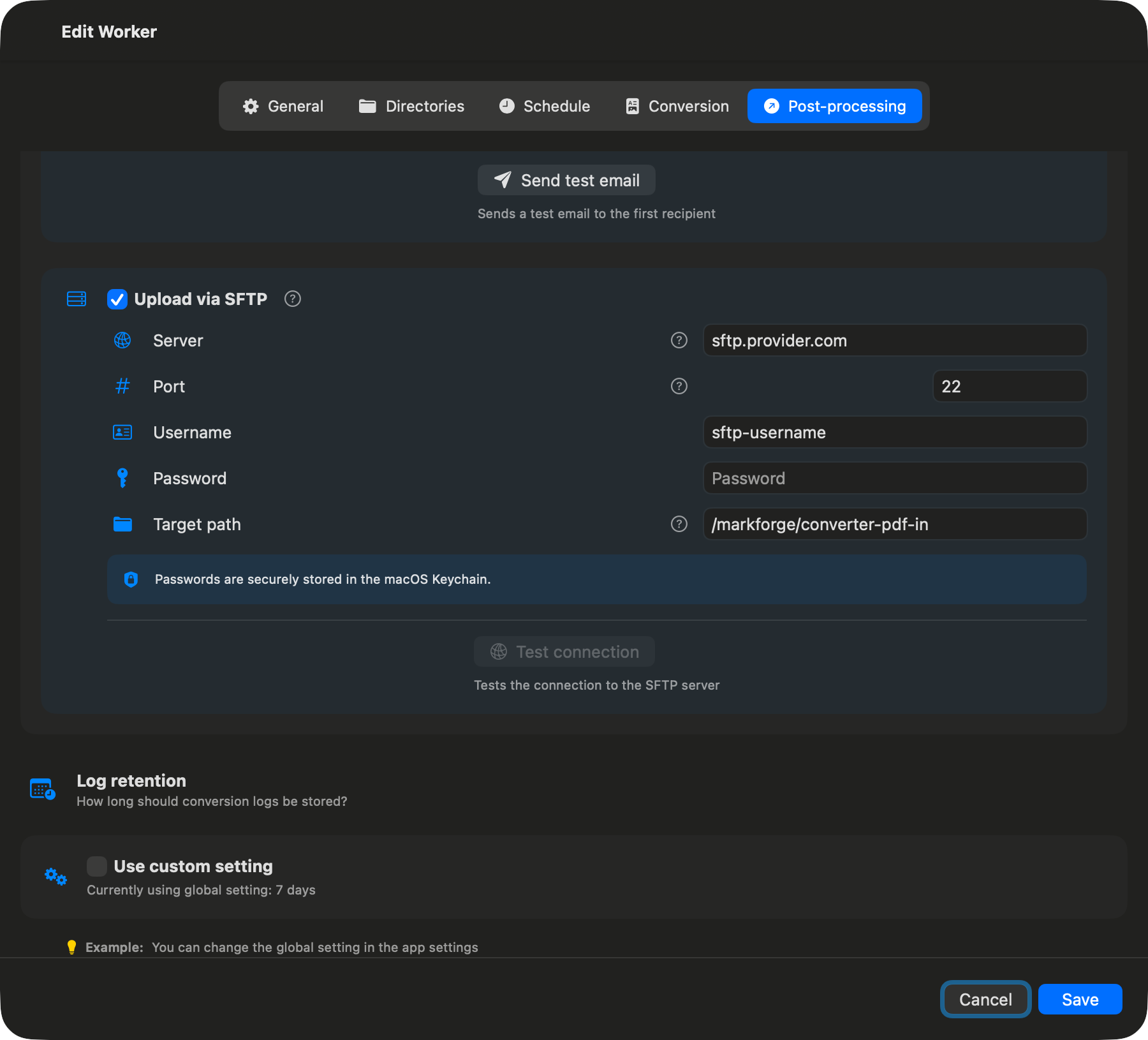Click the Test connection button
Screen dimensions: 1148x1040
564,651
